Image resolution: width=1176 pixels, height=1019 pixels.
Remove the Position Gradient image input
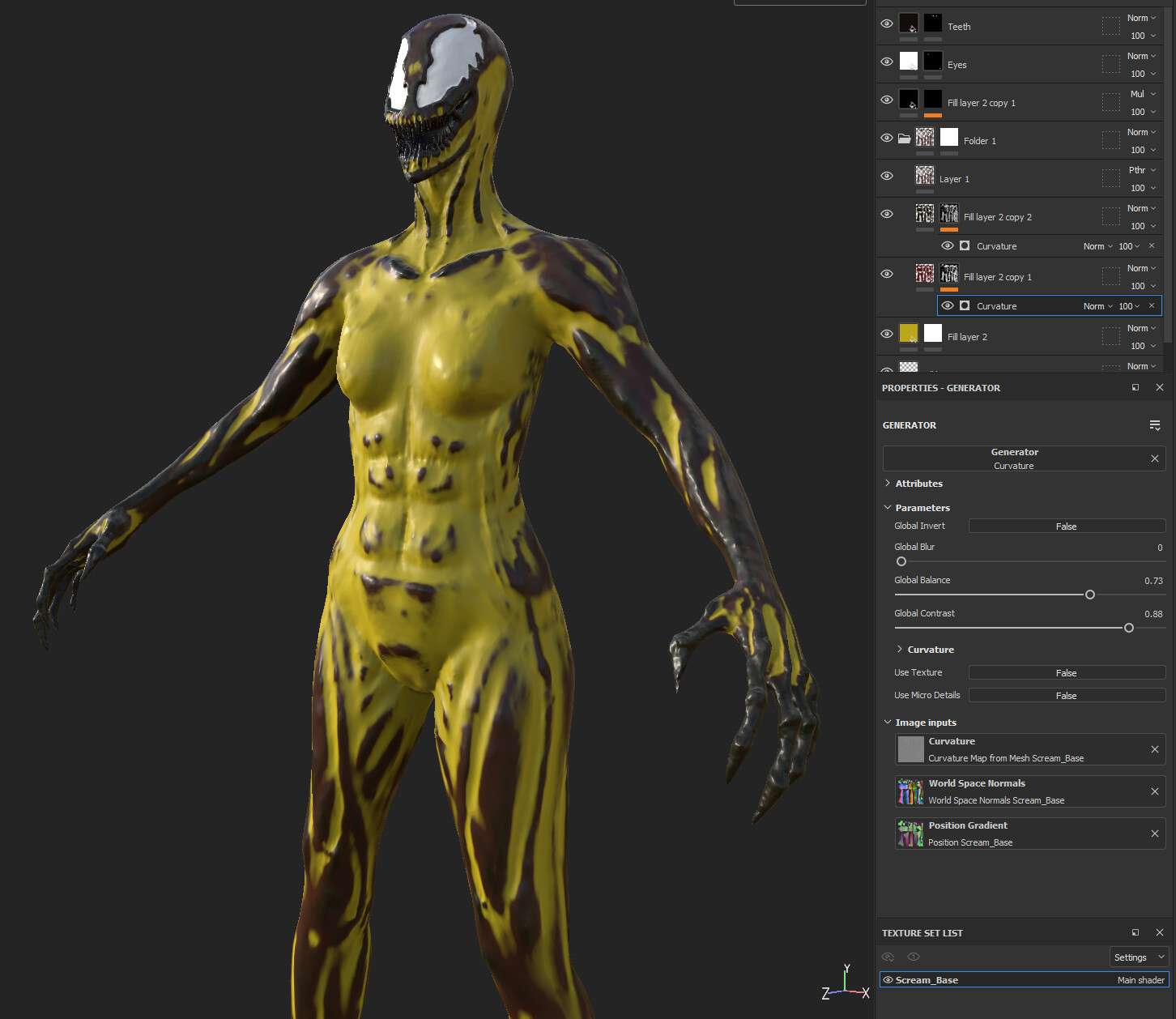1154,834
